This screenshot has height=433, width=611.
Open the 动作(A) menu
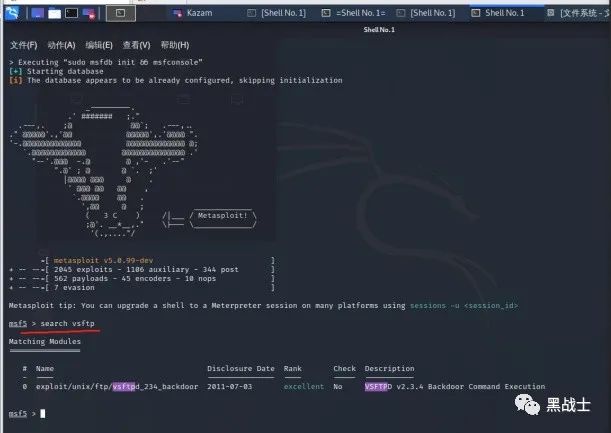[x=61, y=45]
